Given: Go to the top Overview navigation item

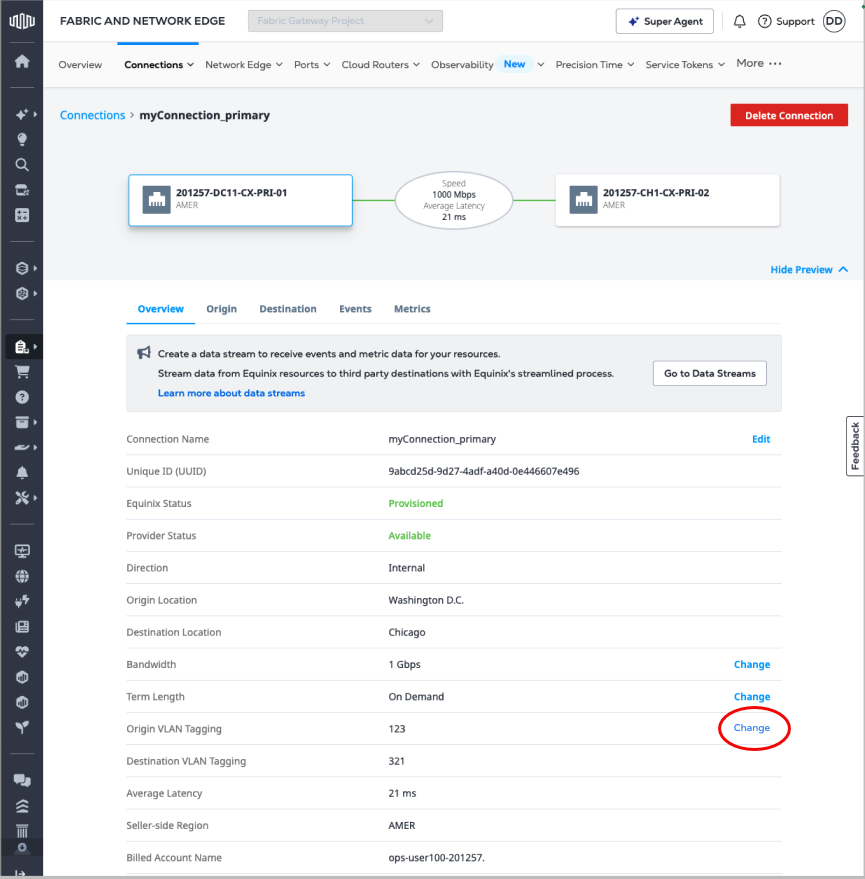Looking at the screenshot, I should point(80,64).
